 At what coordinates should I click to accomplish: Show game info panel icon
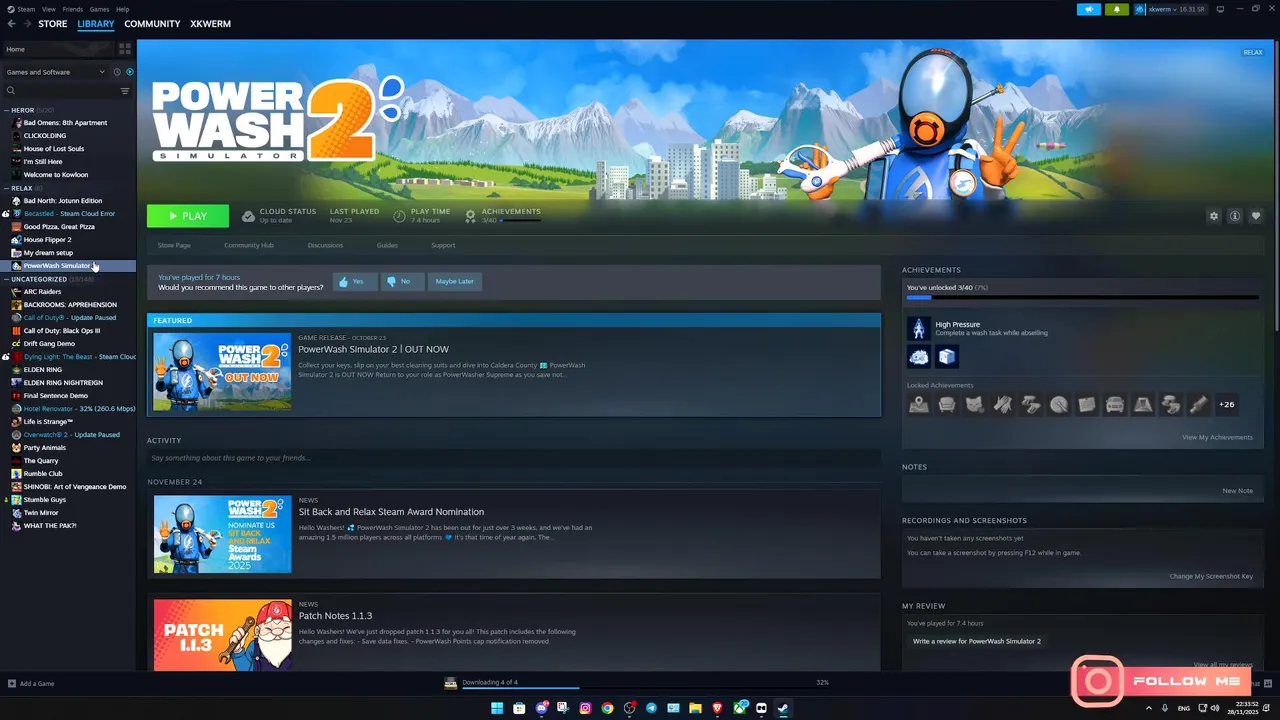coord(1235,216)
